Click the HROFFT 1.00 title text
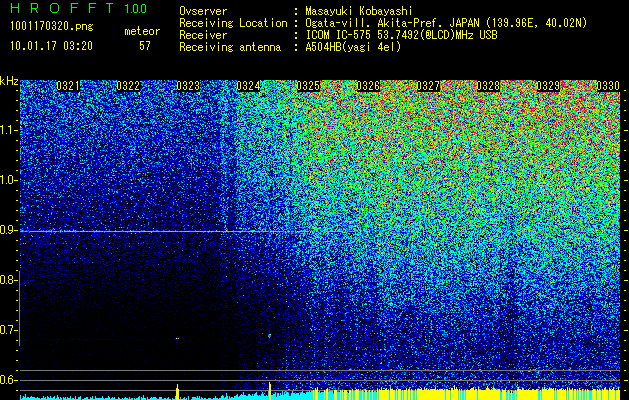The image size is (629, 400). click(79, 8)
